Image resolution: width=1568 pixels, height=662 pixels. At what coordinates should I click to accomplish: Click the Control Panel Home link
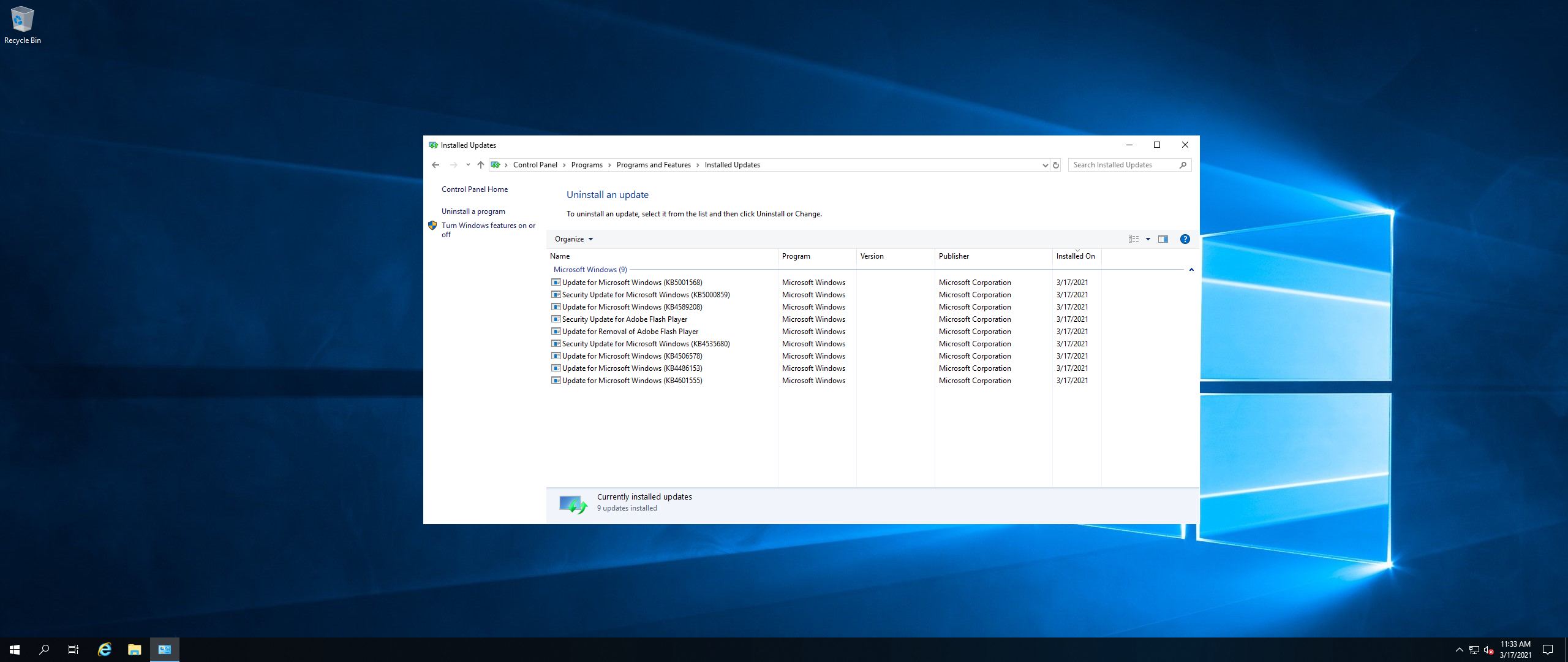[475, 189]
